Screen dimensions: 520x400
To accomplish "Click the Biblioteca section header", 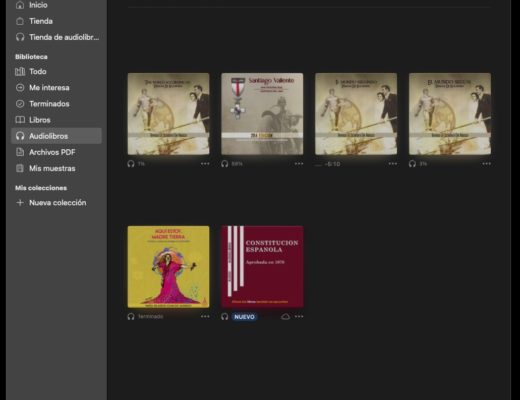I will 31,57.
